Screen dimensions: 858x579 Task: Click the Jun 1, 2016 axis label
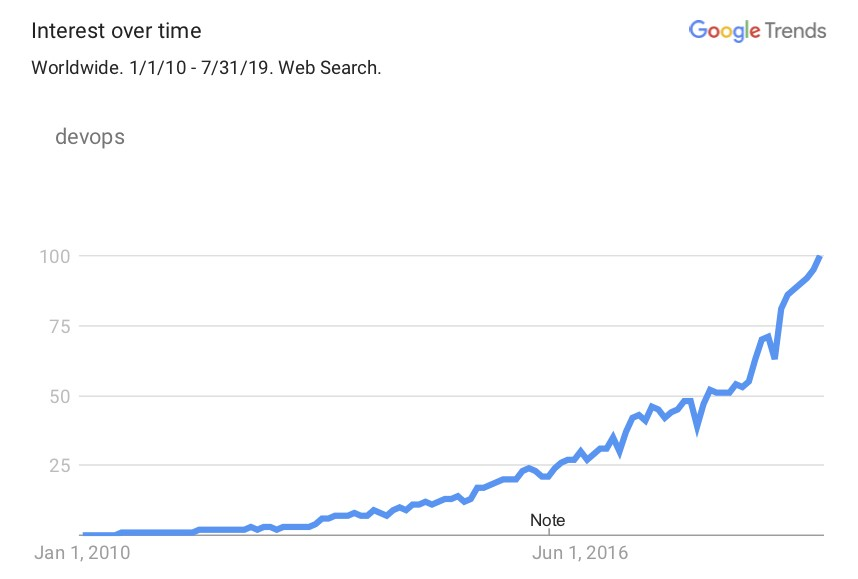coord(580,553)
